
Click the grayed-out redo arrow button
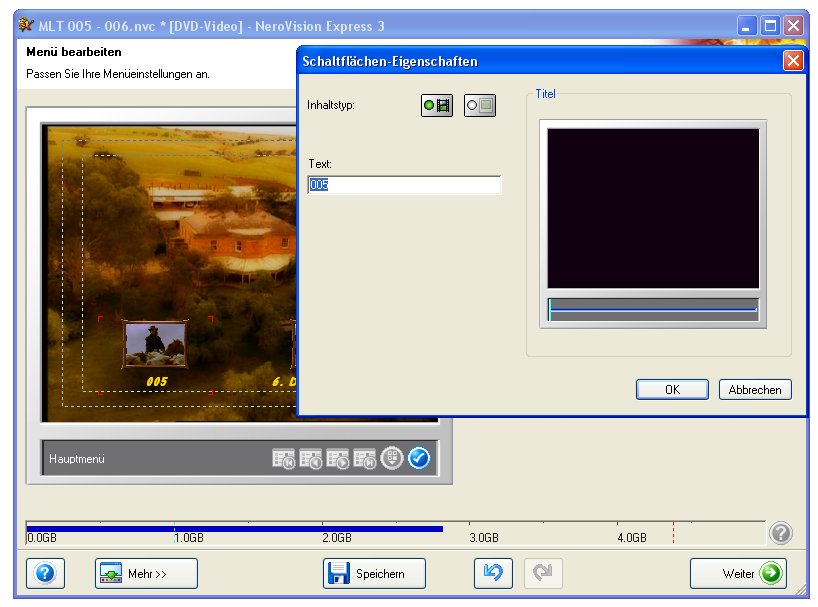coord(543,573)
